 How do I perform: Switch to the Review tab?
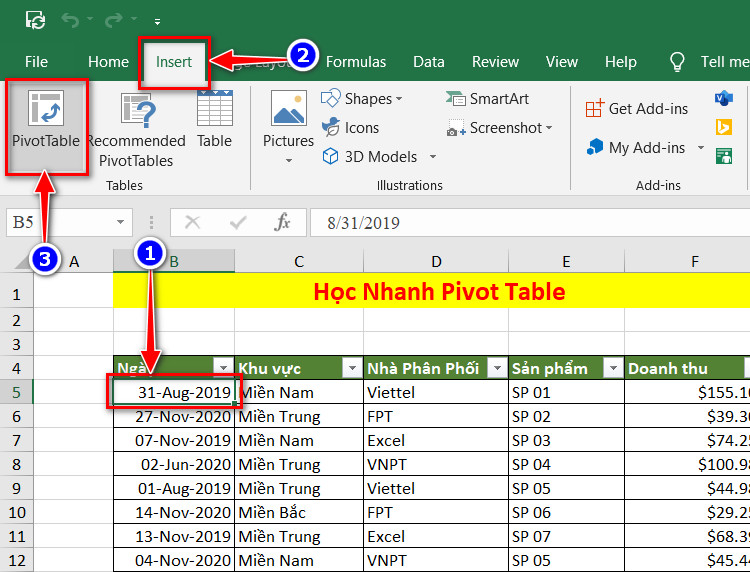(495, 62)
